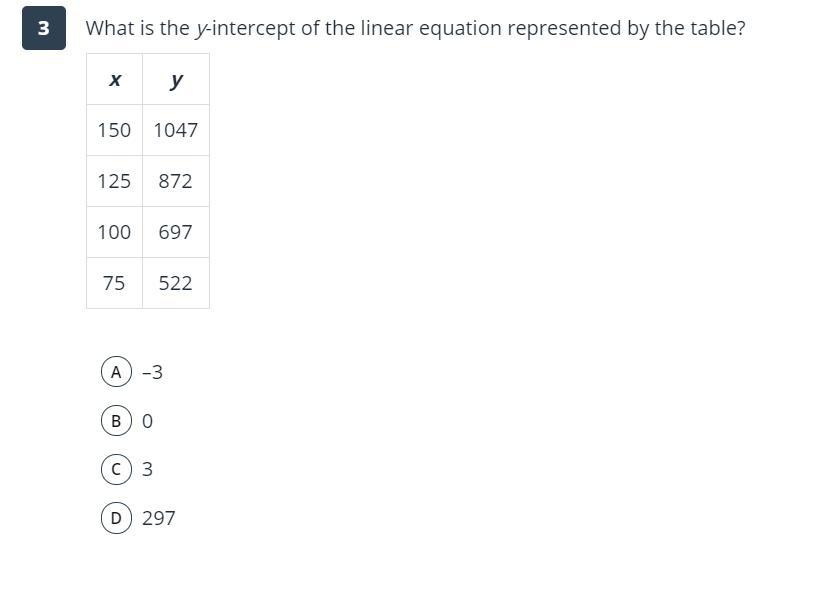Click the answer text 0

click(x=147, y=421)
